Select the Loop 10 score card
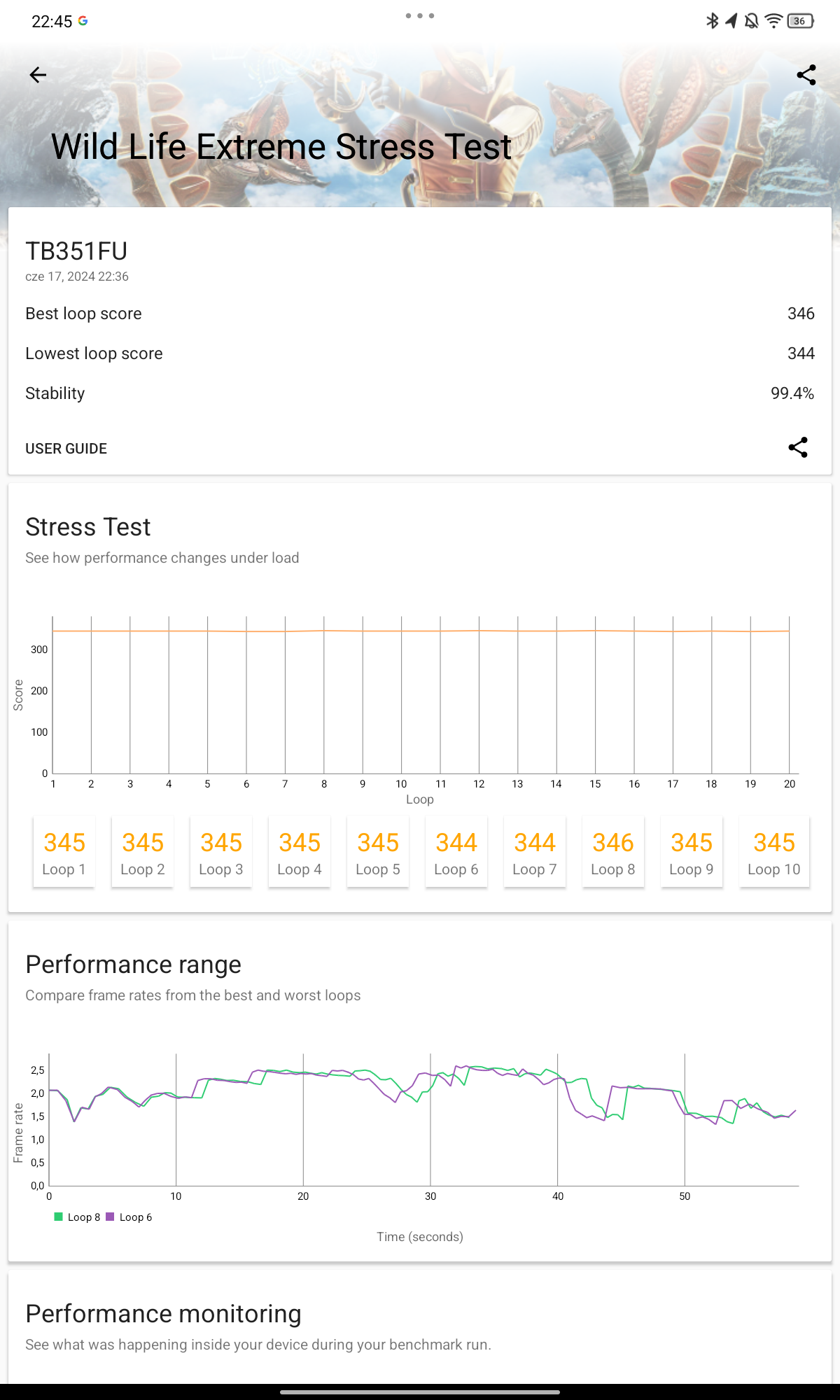The image size is (840, 1400). pyautogui.click(x=774, y=852)
